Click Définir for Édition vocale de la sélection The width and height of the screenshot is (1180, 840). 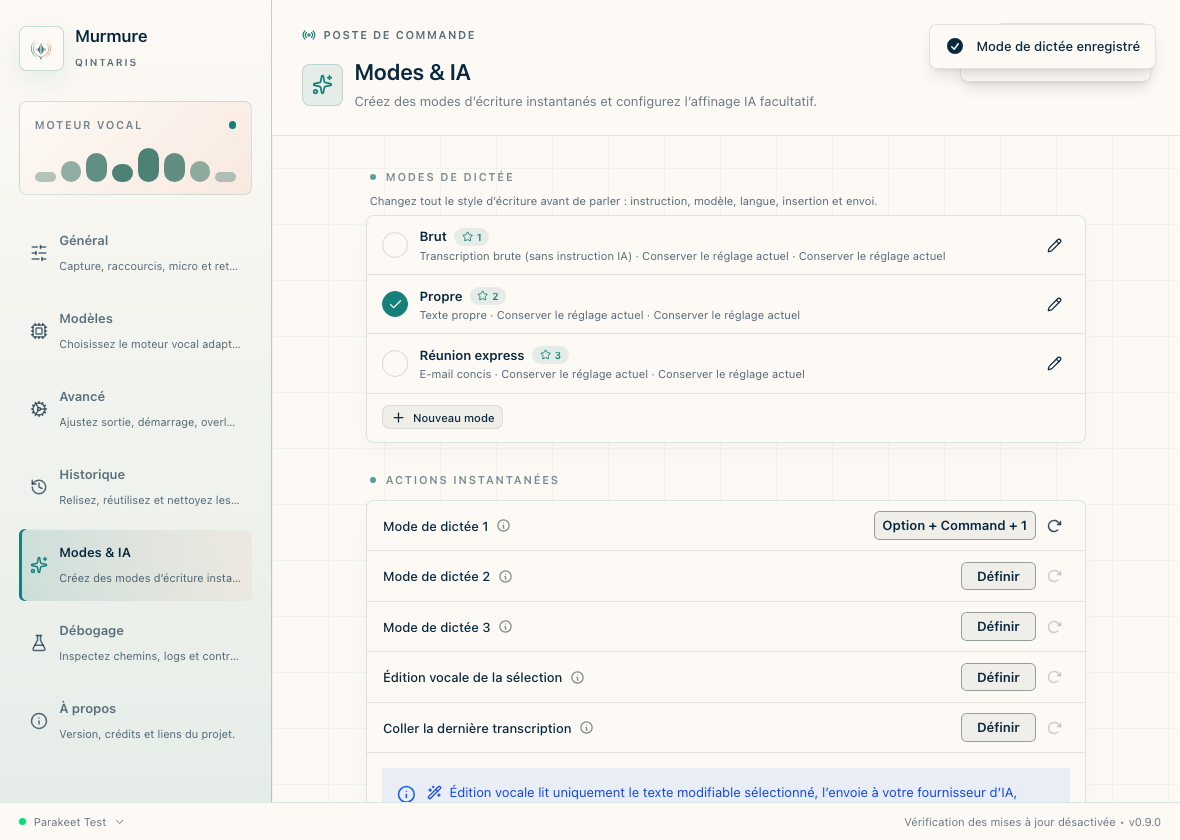tap(998, 677)
